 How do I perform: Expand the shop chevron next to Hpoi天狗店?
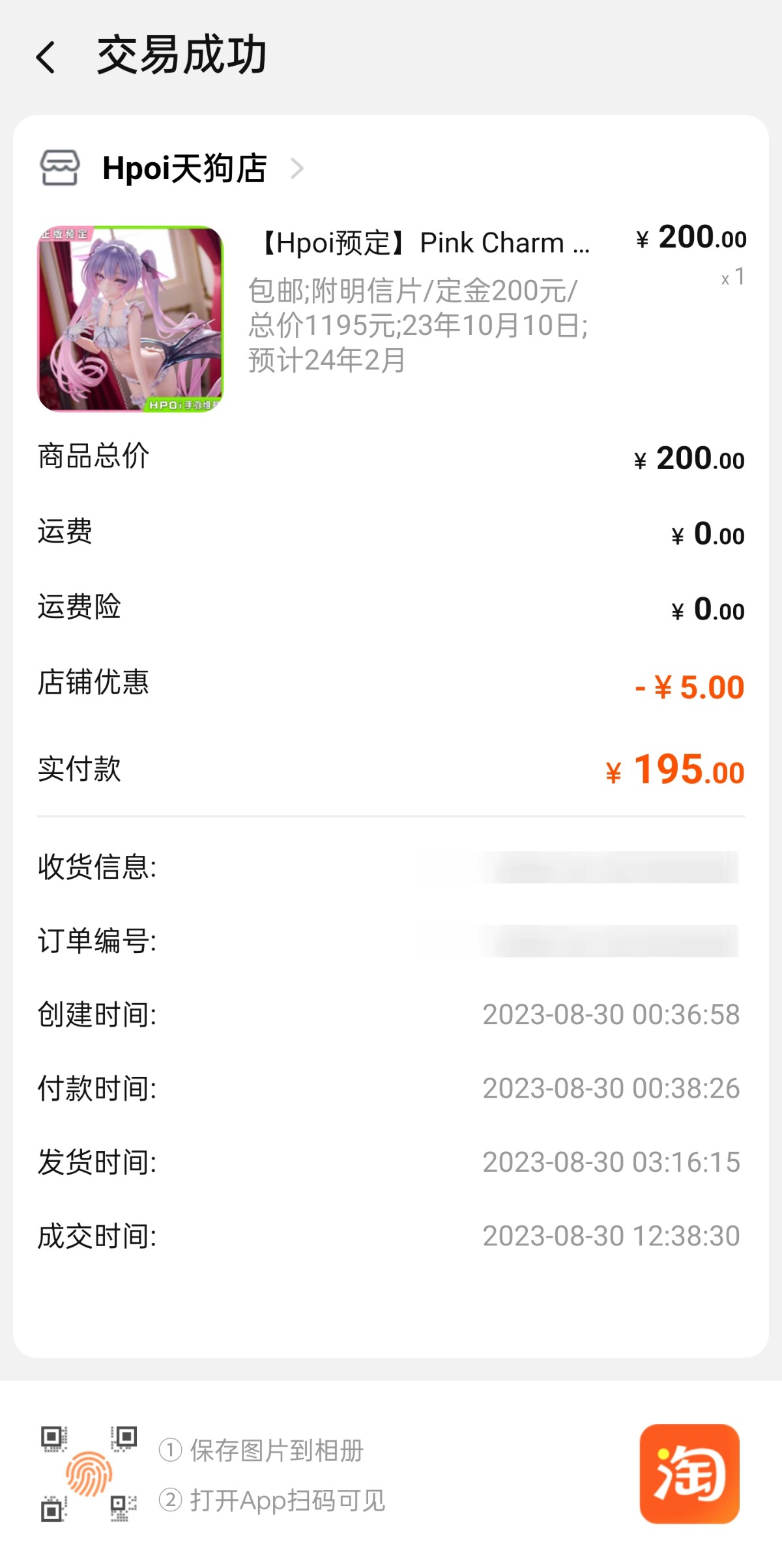297,169
